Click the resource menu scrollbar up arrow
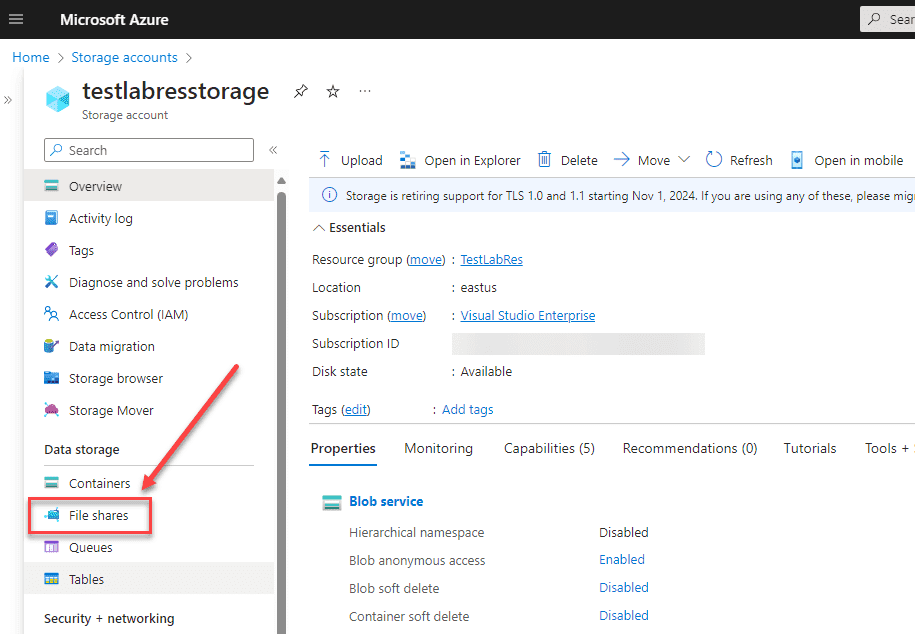Screen dimensions: 915x634 tap(281, 180)
